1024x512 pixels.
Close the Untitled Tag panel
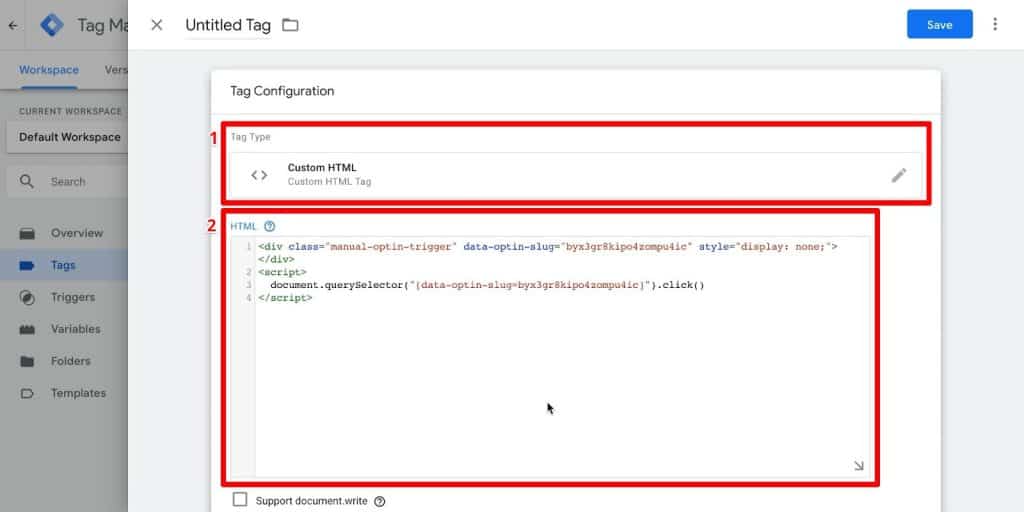coord(157,25)
